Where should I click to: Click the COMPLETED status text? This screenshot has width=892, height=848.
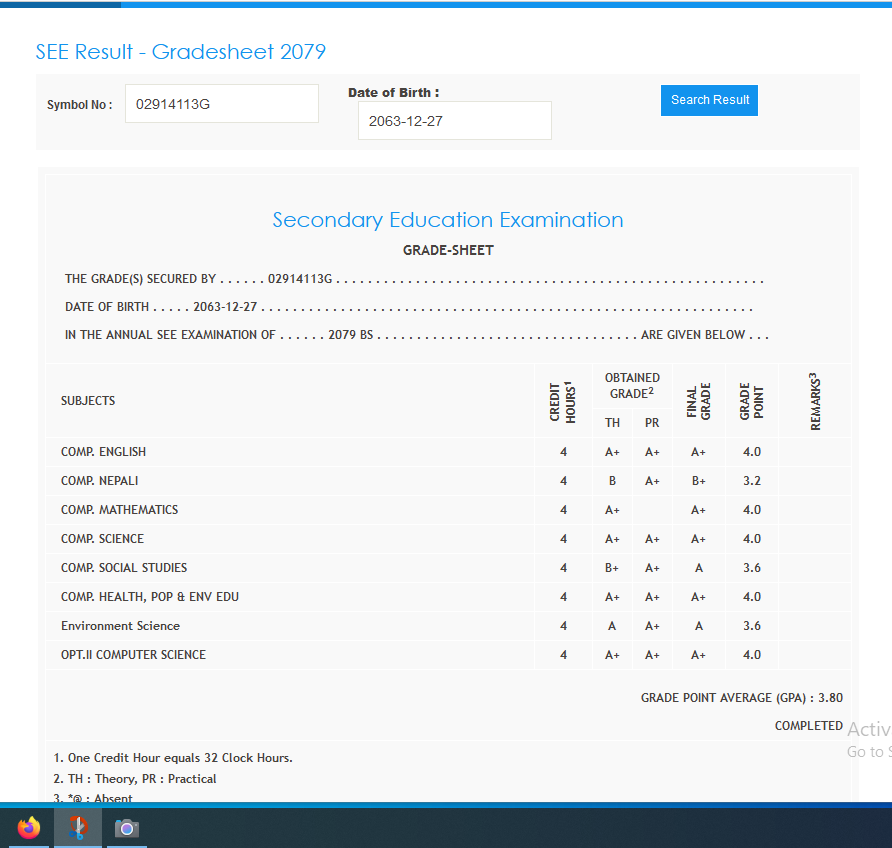(x=808, y=726)
